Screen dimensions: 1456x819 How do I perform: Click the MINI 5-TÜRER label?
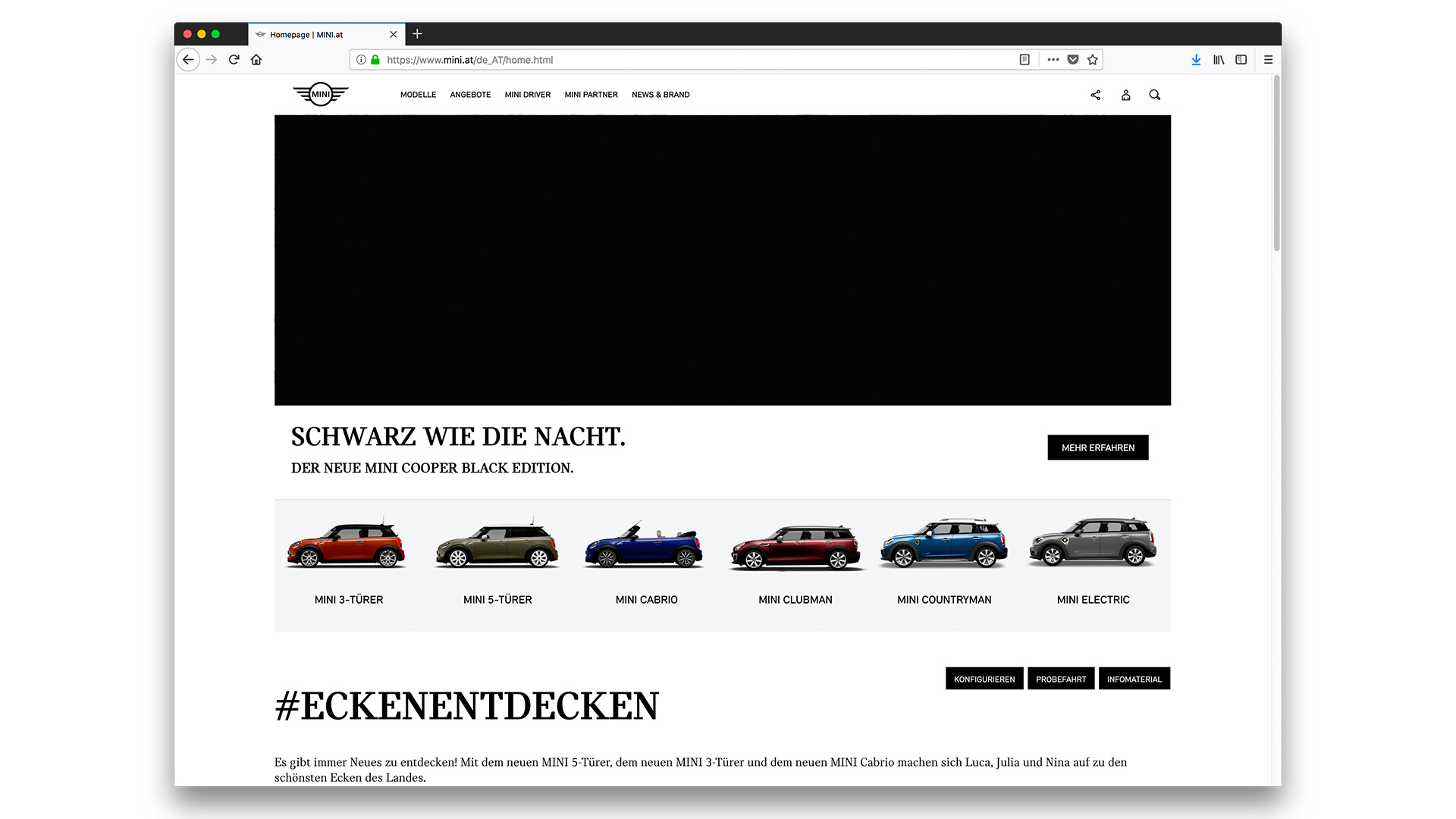click(497, 600)
